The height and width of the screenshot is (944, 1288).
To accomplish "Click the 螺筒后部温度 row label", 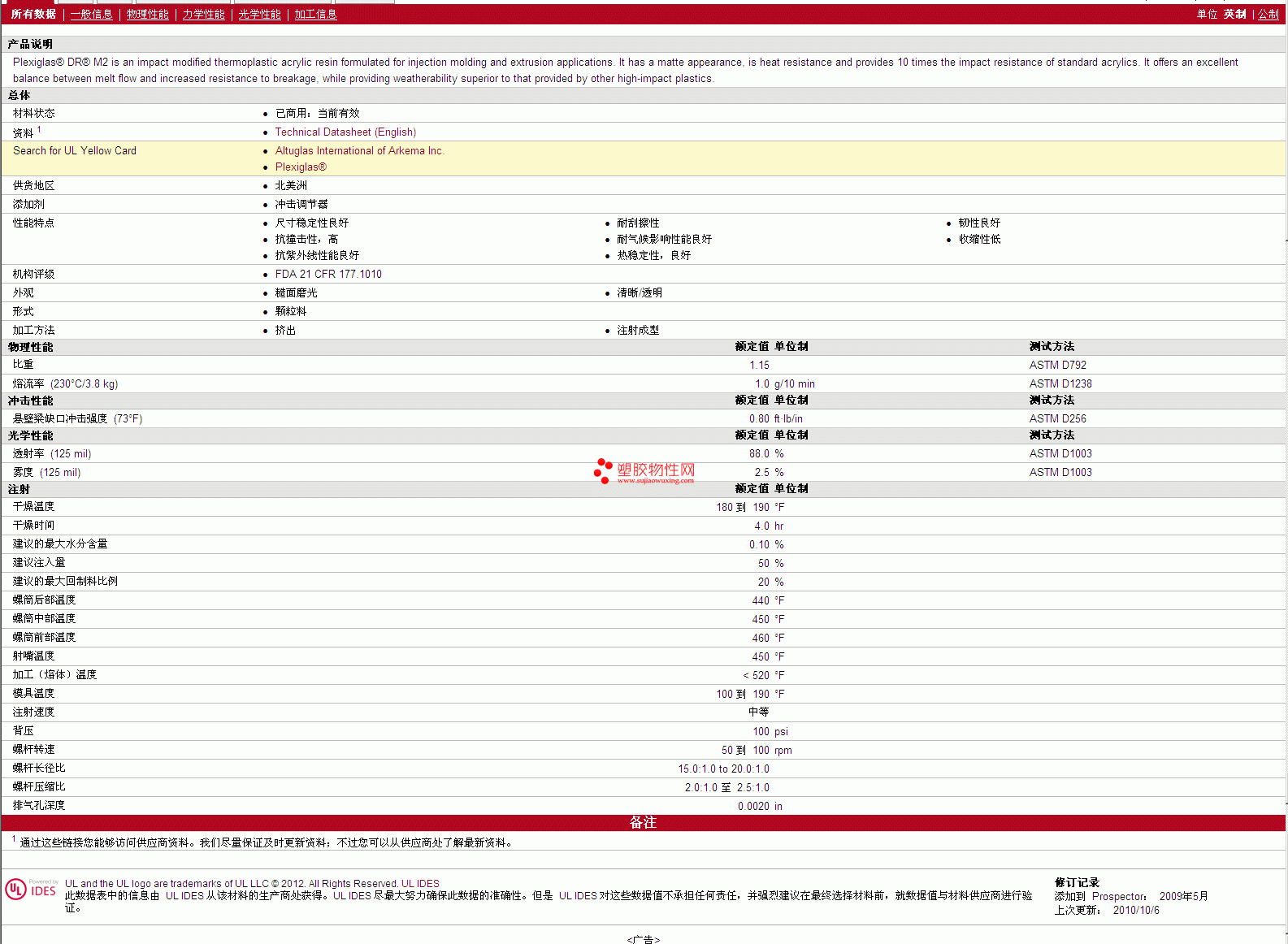I will tap(44, 600).
